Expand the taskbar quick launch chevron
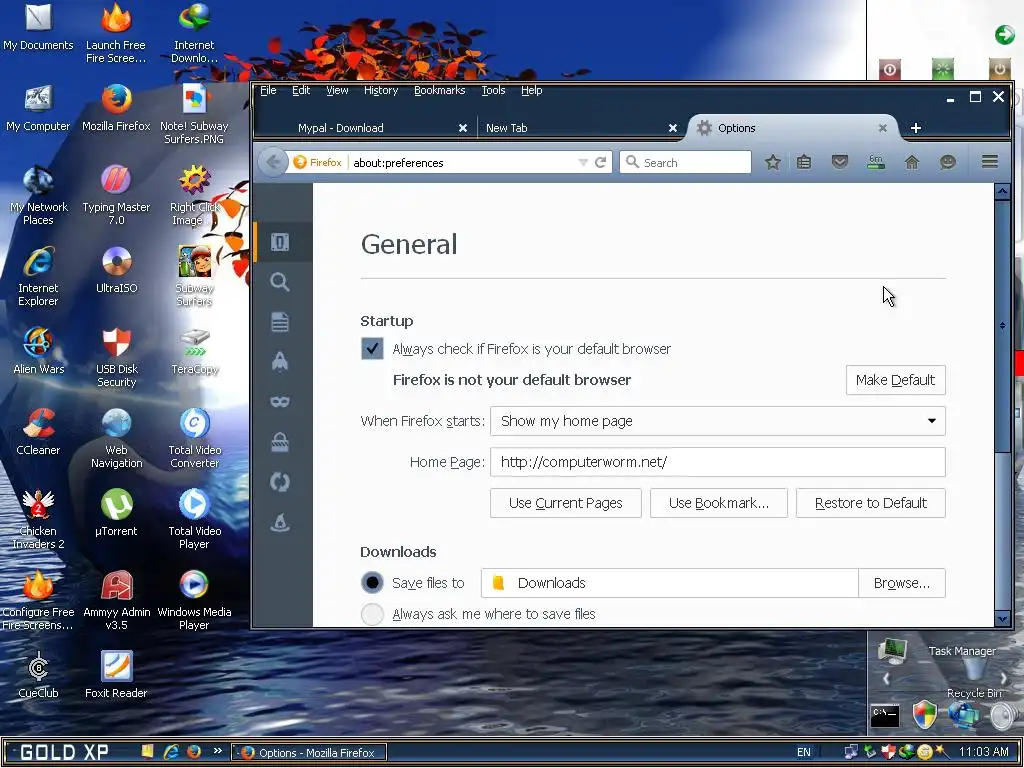This screenshot has width=1024, height=768. coord(217,751)
